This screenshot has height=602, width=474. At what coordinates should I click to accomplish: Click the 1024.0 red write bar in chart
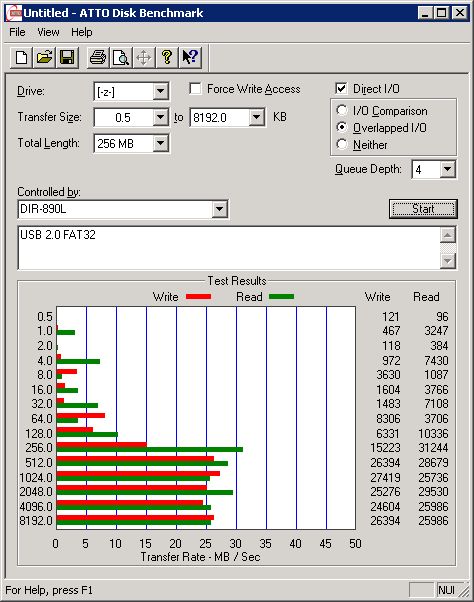[x=138, y=473]
